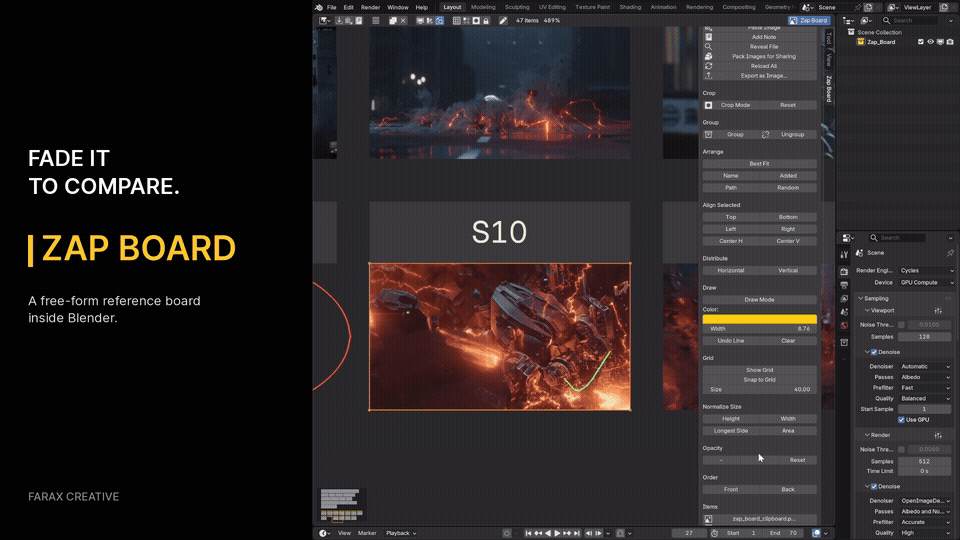Click the New Scene icon in the top bar
Image resolution: width=960 pixels, height=540 pixels.
[x=868, y=7]
